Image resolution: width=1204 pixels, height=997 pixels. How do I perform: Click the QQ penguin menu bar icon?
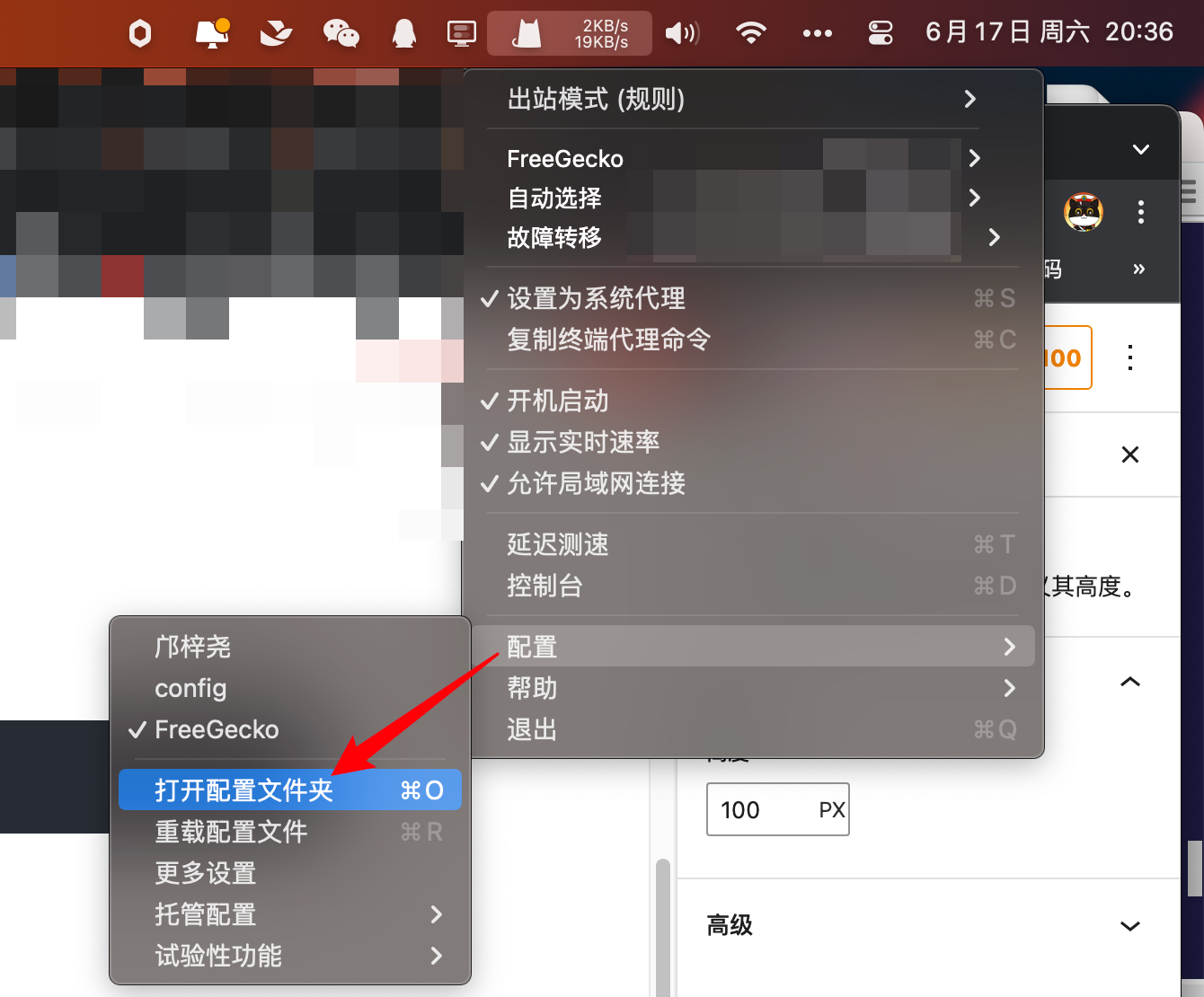tap(404, 34)
